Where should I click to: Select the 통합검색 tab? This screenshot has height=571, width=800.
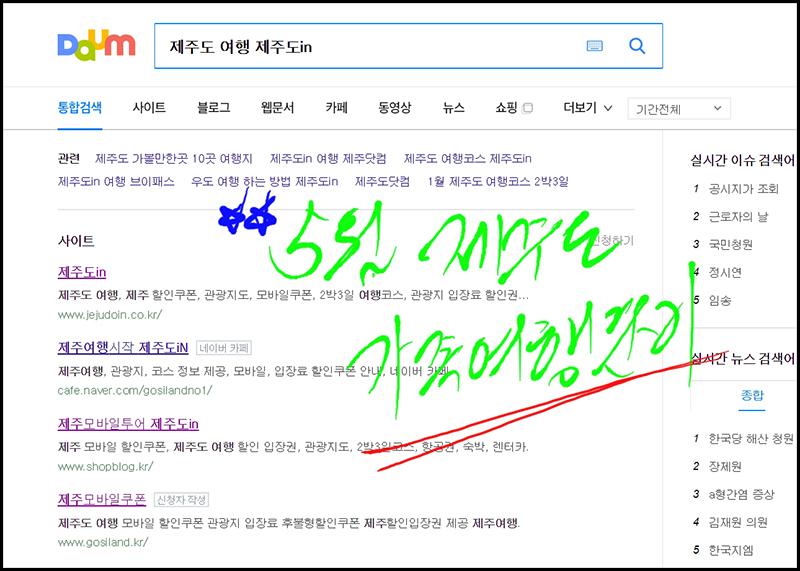click(80, 108)
